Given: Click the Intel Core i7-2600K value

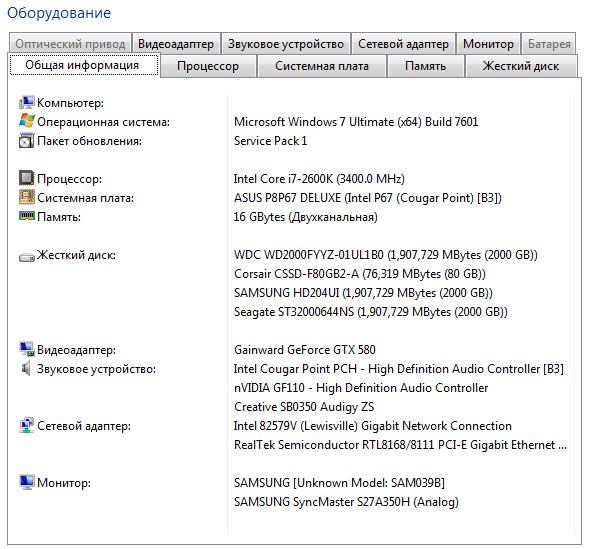Looking at the screenshot, I should [x=319, y=179].
